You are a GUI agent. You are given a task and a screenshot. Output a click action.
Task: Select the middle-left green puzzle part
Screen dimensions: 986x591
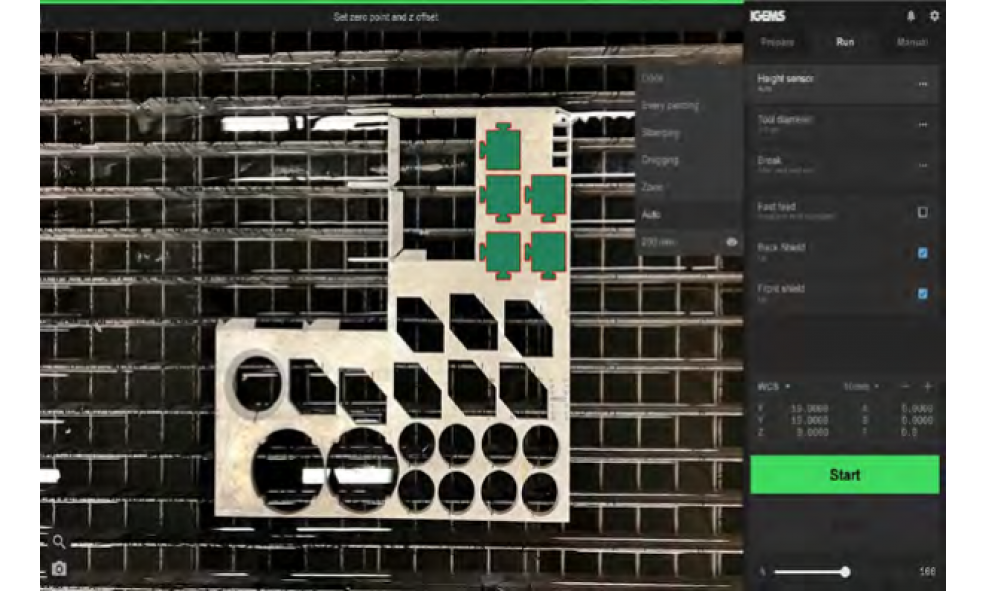tap(501, 199)
